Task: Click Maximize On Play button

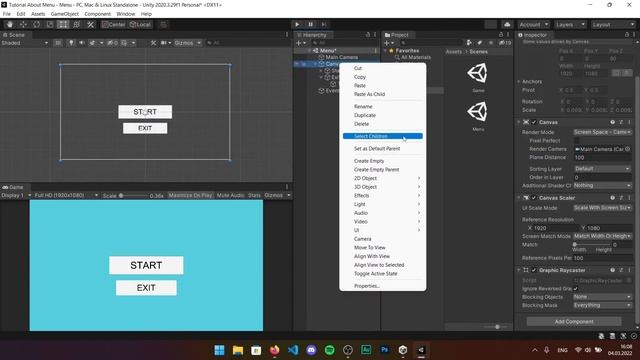Action: click(x=190, y=196)
